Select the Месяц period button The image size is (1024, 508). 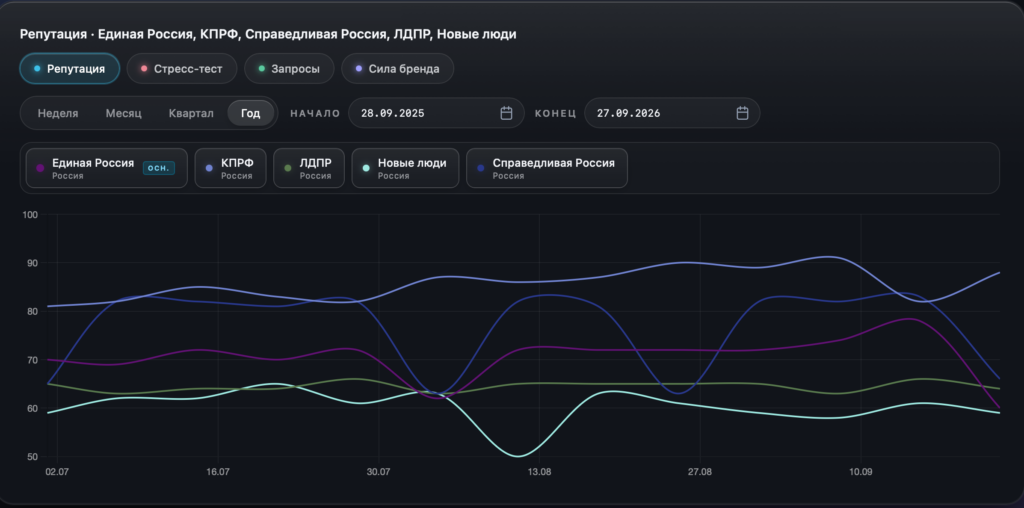[123, 113]
